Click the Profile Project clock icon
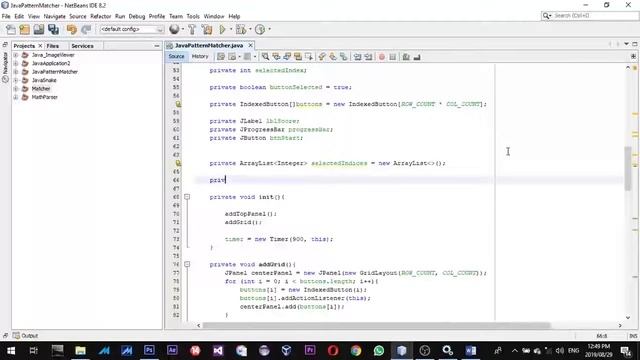 click(260, 29)
